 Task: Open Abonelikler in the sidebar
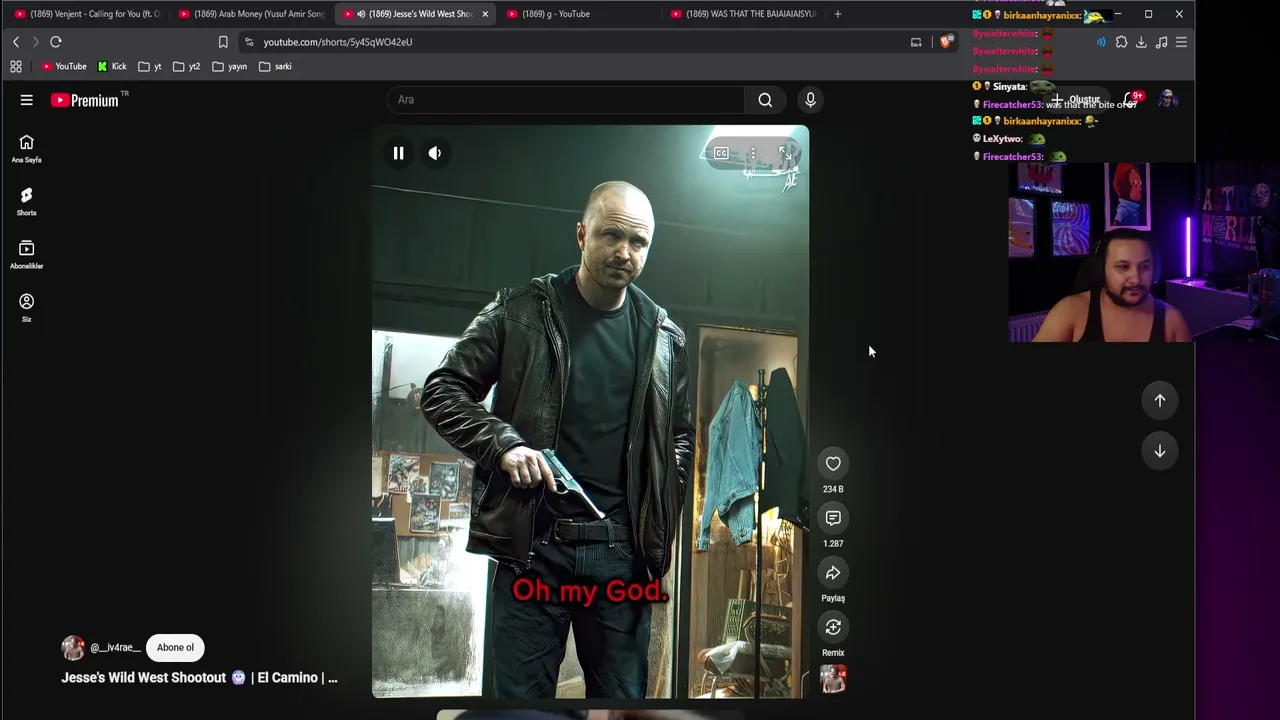[x=27, y=255]
